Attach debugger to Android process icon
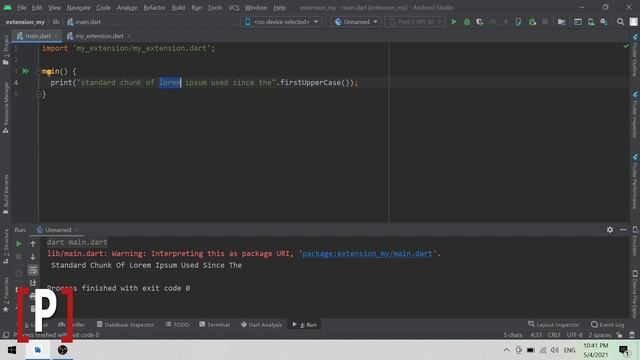 click(x=532, y=22)
